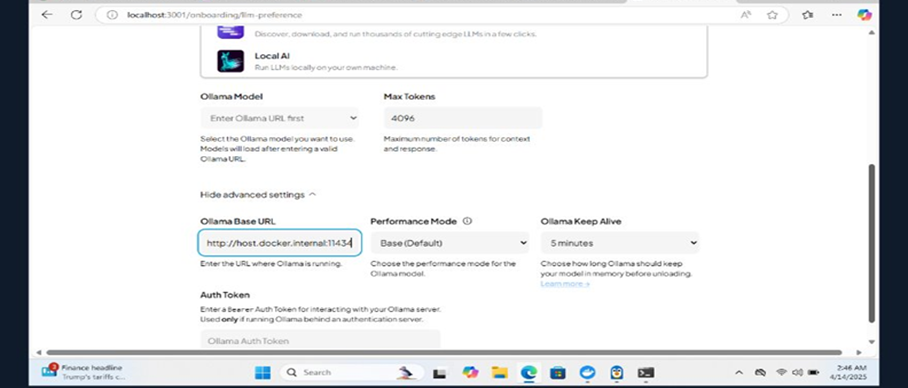
Task: Open the Ollama Model dropdown
Action: pos(280,118)
